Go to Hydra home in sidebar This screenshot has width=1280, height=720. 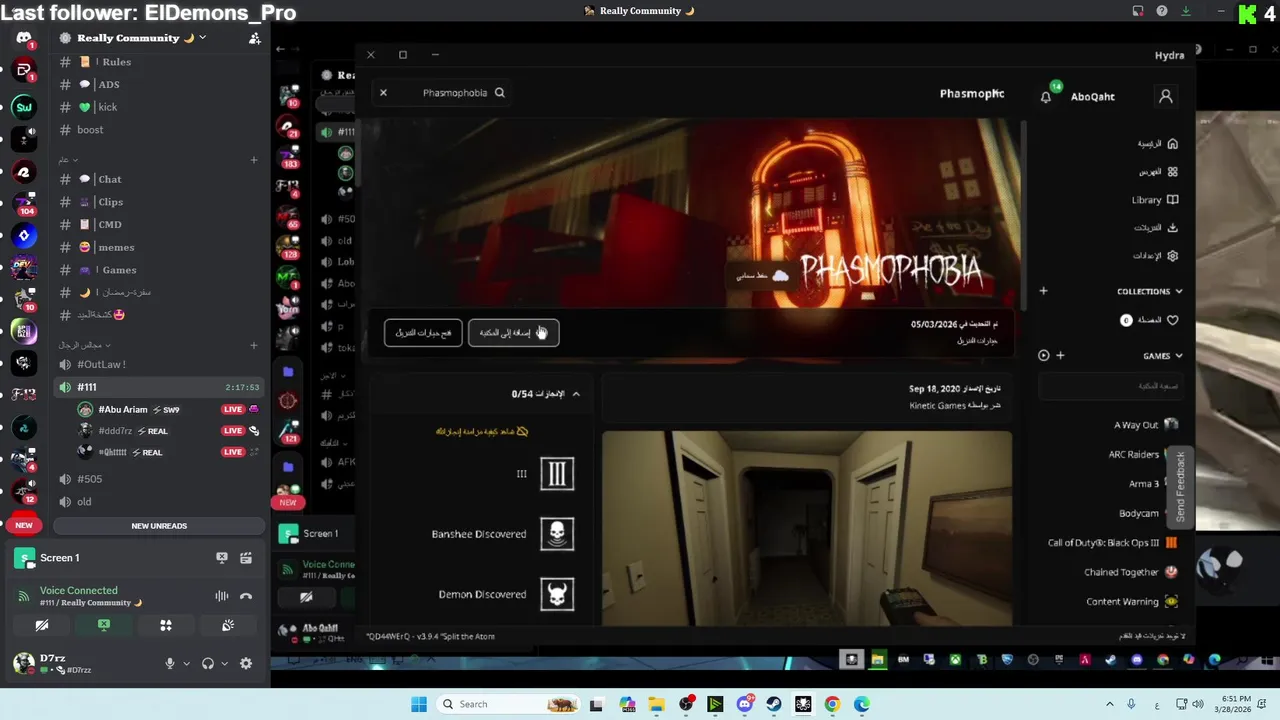(1158, 144)
